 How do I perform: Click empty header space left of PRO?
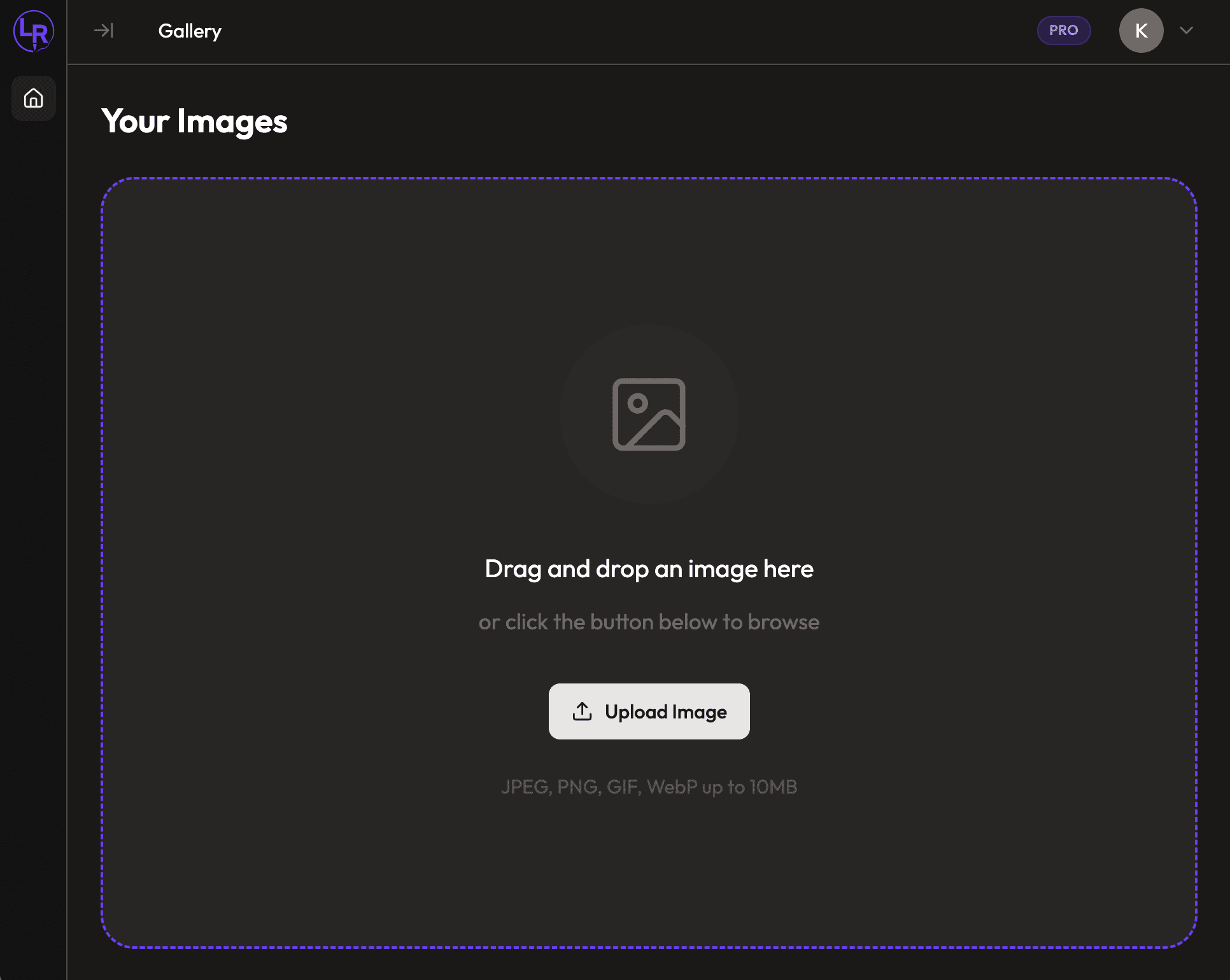[x=637, y=31]
